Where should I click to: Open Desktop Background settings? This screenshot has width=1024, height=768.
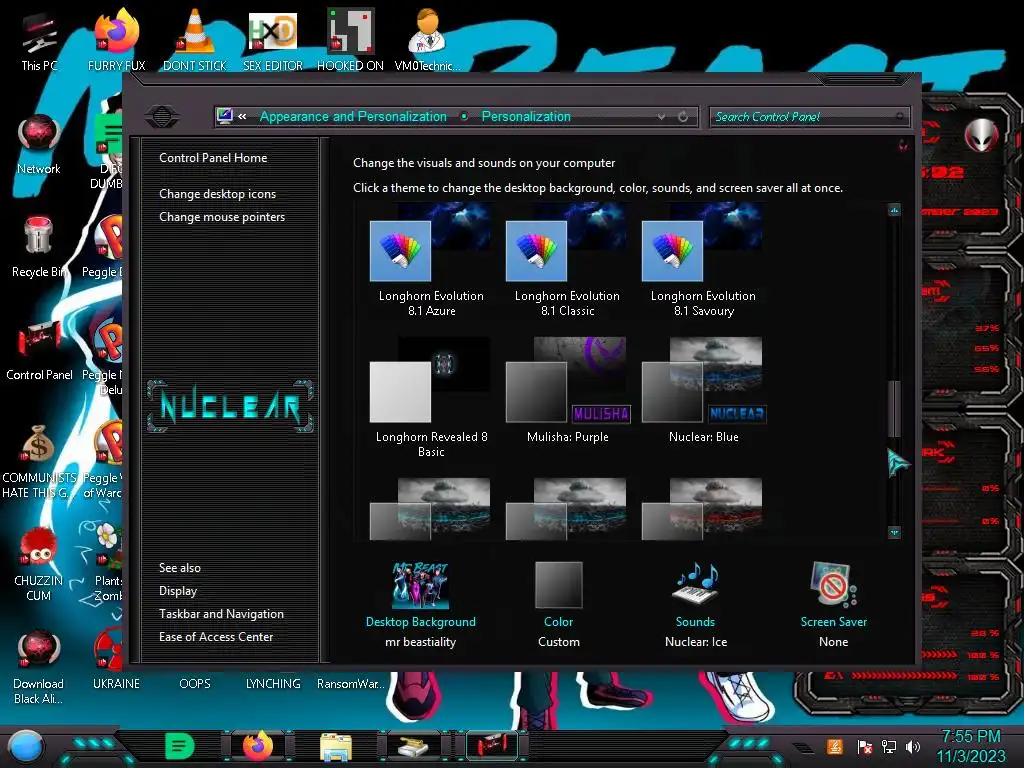point(421,604)
